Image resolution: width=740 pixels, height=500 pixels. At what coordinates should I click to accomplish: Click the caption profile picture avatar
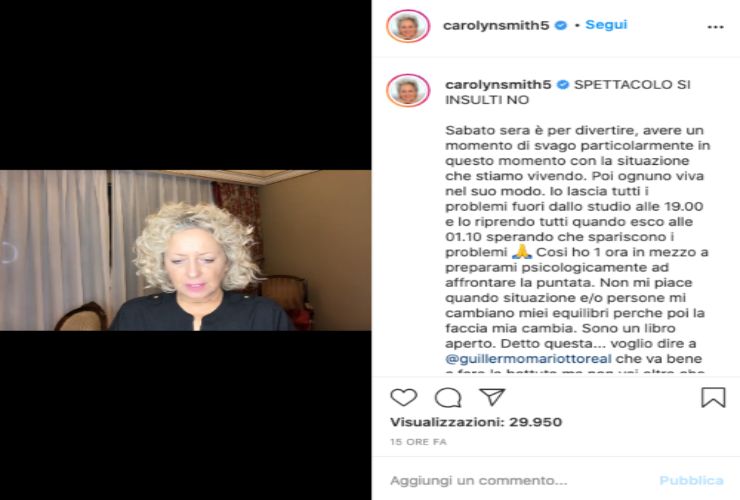(408, 90)
